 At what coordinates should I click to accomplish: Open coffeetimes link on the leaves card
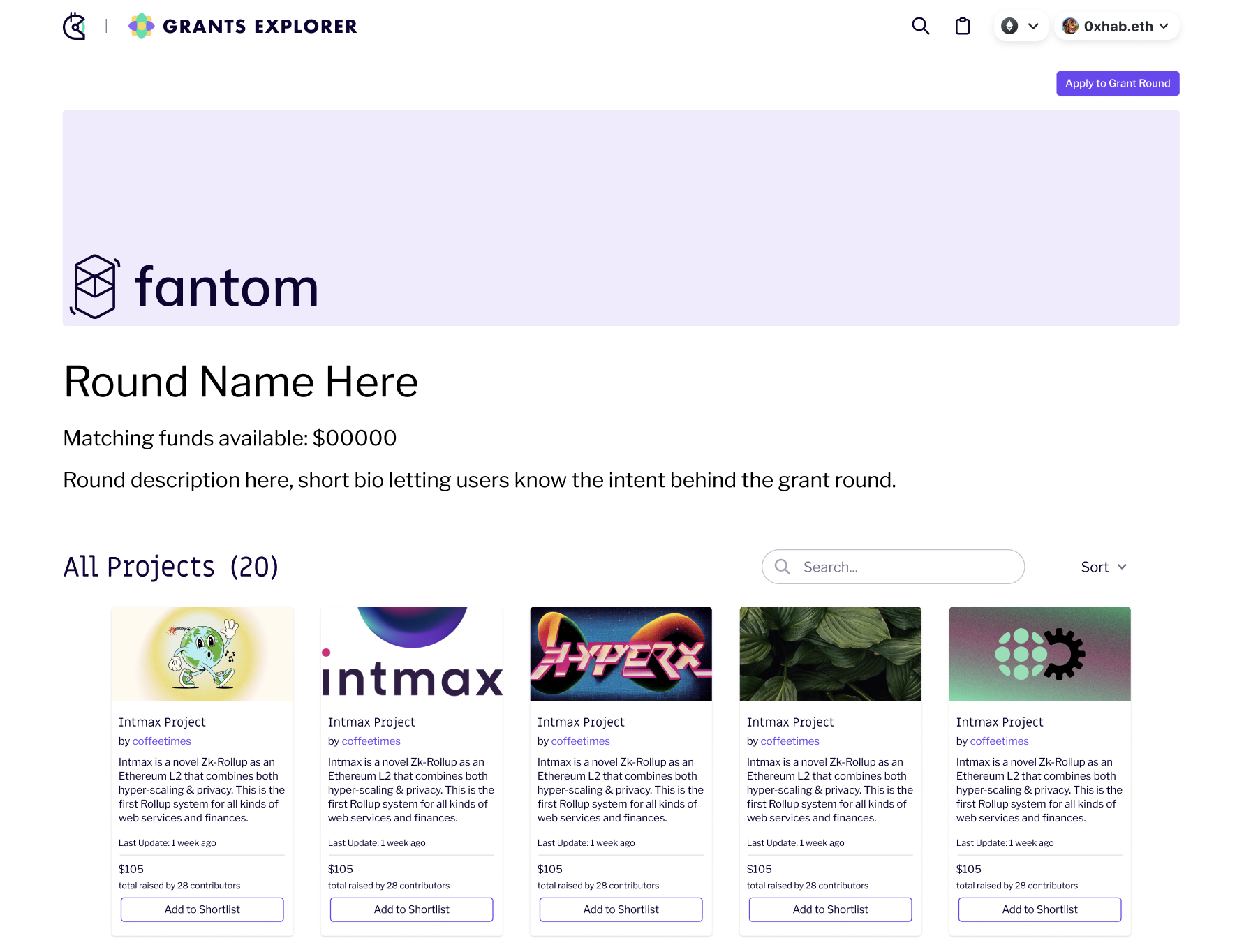(790, 741)
